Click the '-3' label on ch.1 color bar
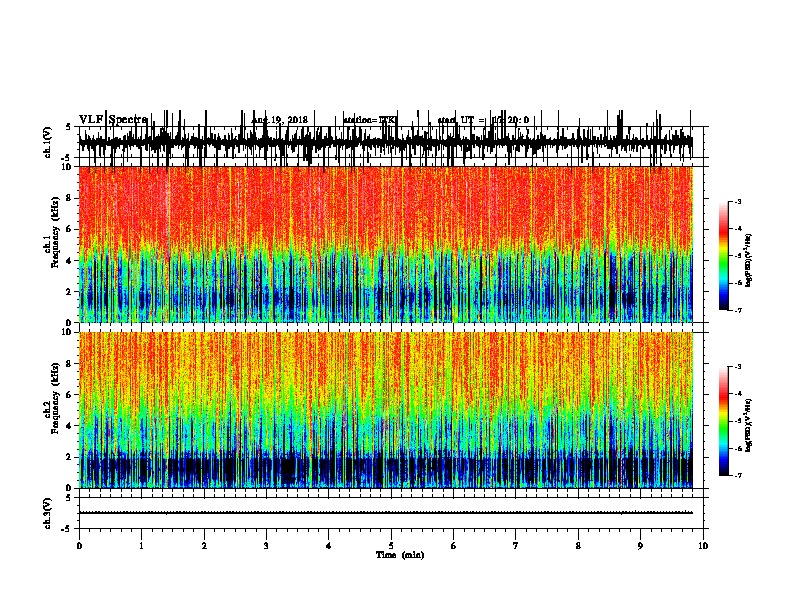The image size is (792, 612). [x=737, y=201]
